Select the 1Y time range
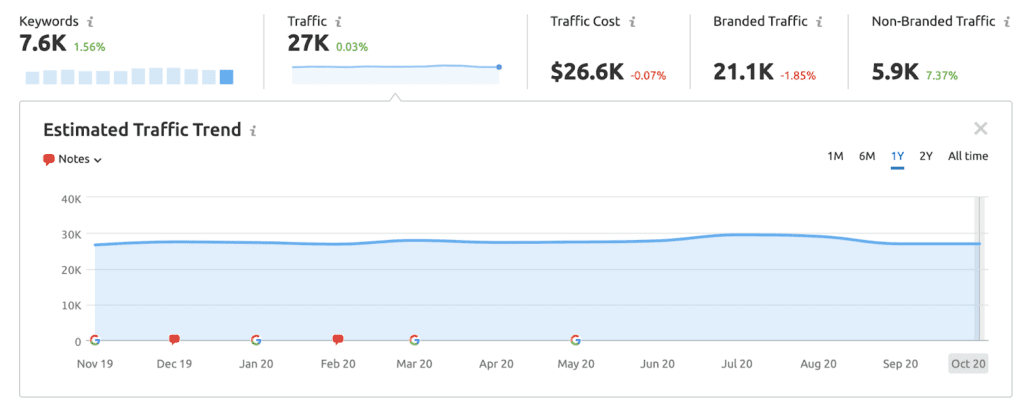The image size is (1024, 409). tap(897, 156)
